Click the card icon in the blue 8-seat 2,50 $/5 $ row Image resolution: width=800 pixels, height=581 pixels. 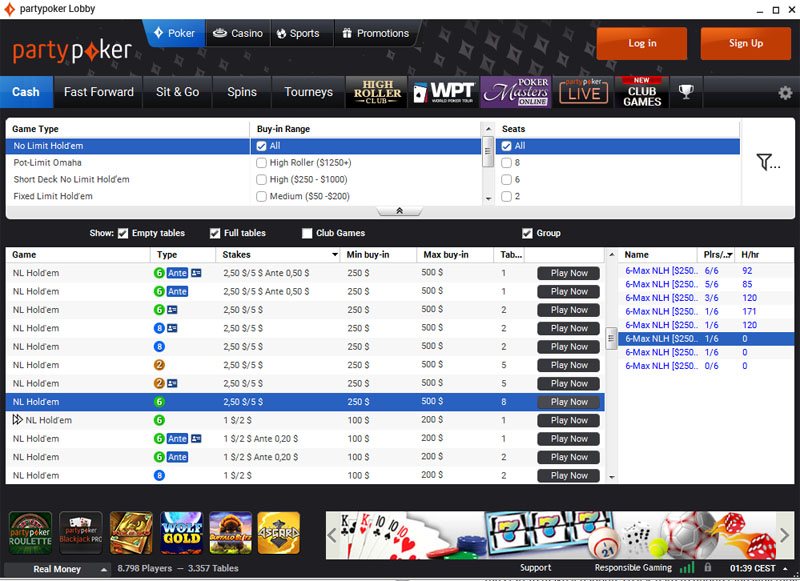(x=172, y=328)
